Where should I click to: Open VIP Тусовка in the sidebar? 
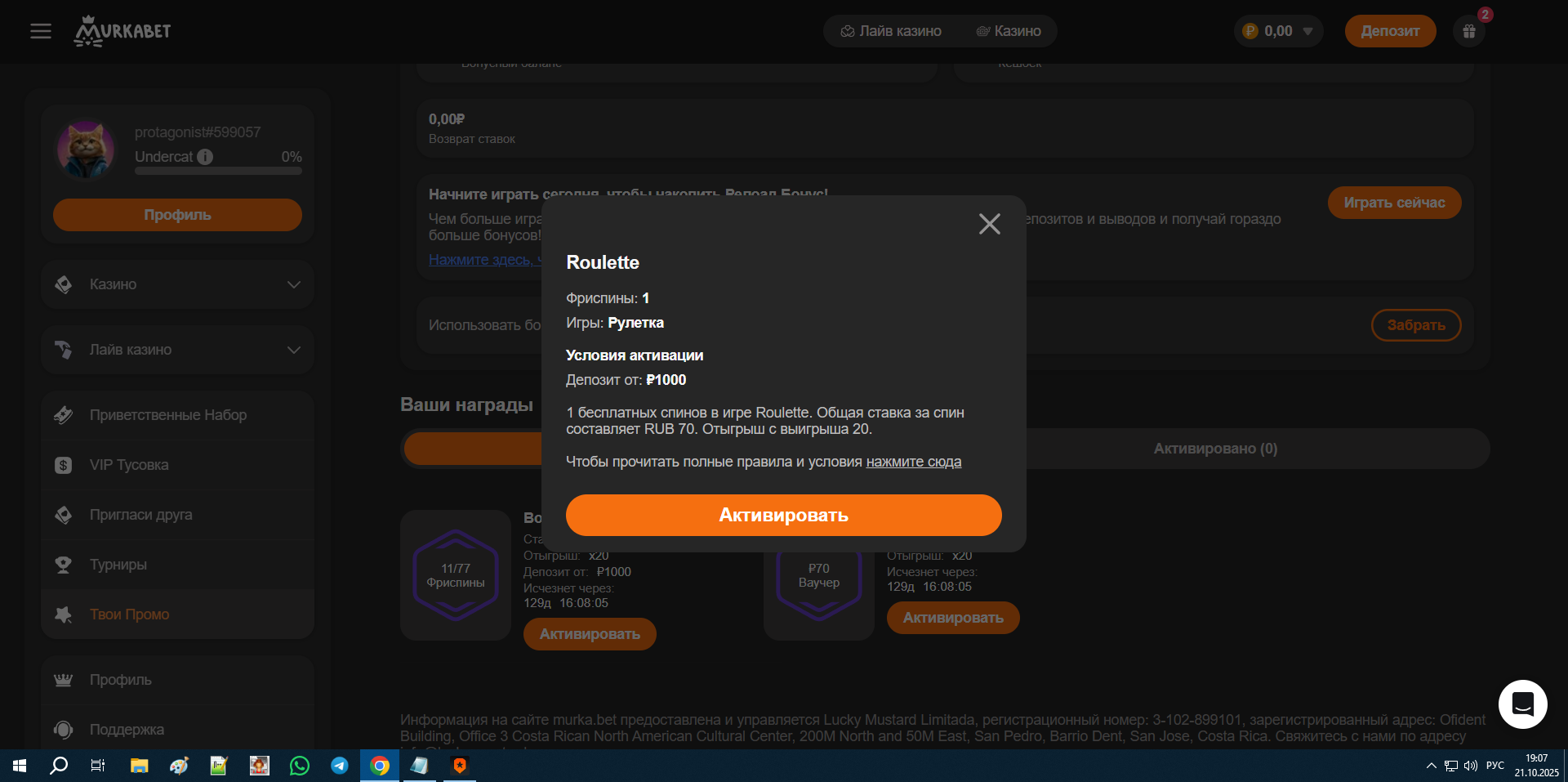click(x=129, y=465)
